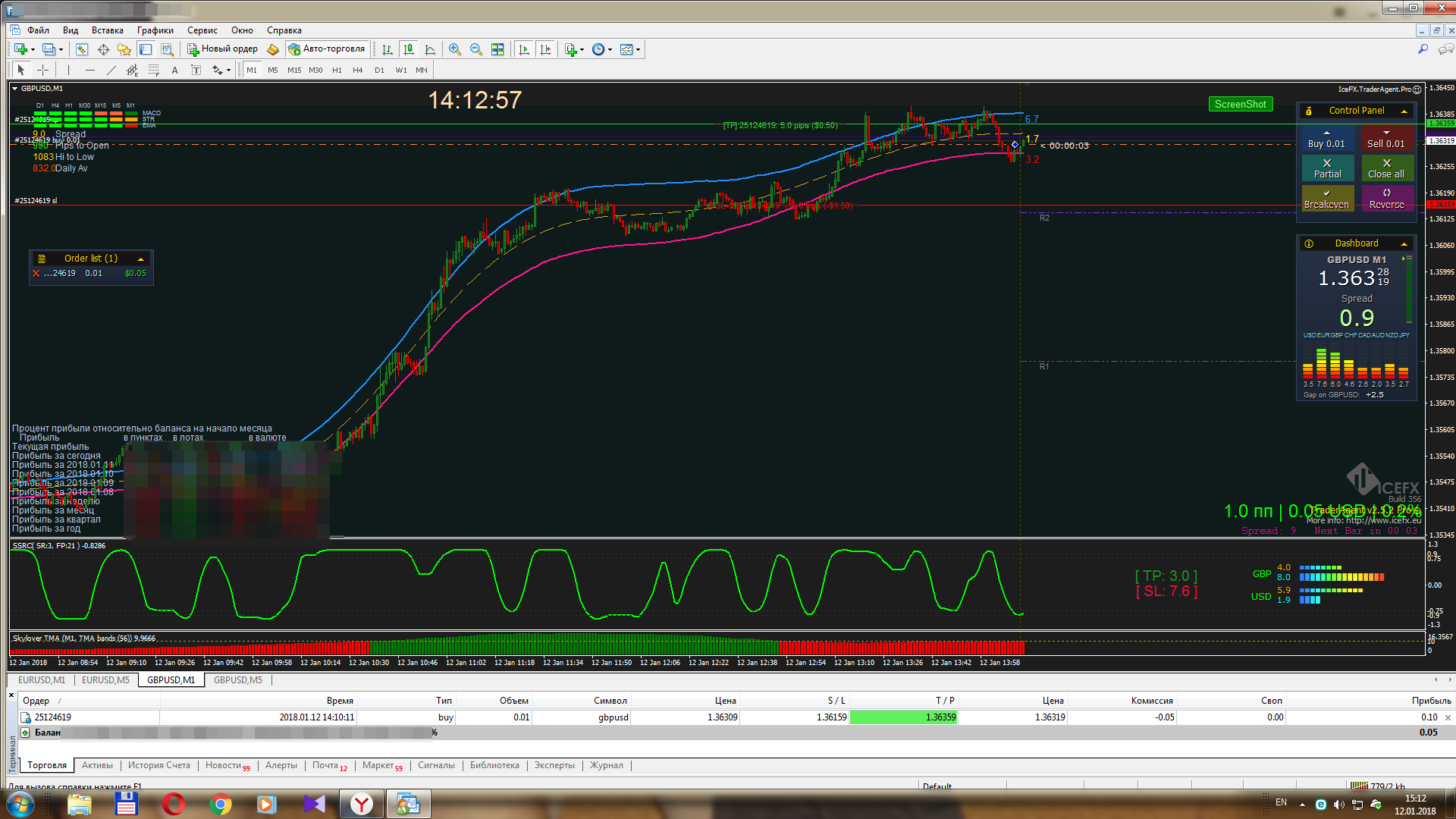
Task: Switch timeframe to M5
Action: [x=273, y=70]
